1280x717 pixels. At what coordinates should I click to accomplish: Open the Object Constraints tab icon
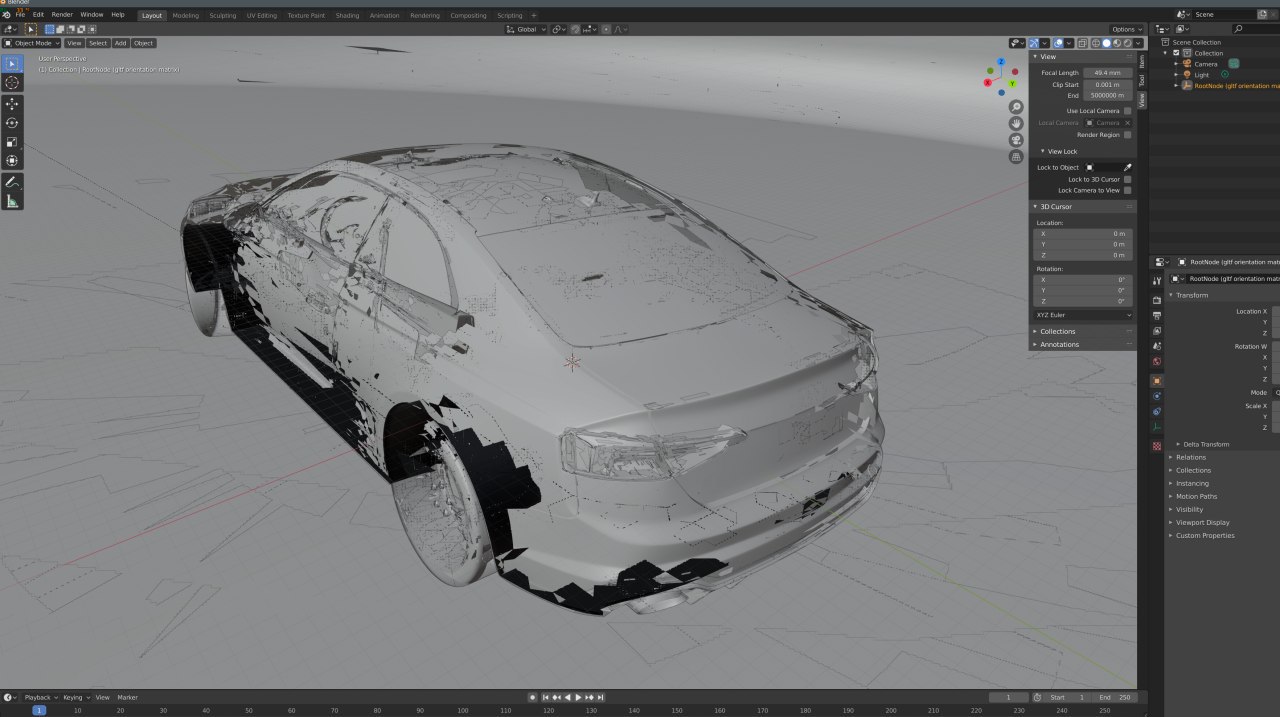coord(1157,411)
